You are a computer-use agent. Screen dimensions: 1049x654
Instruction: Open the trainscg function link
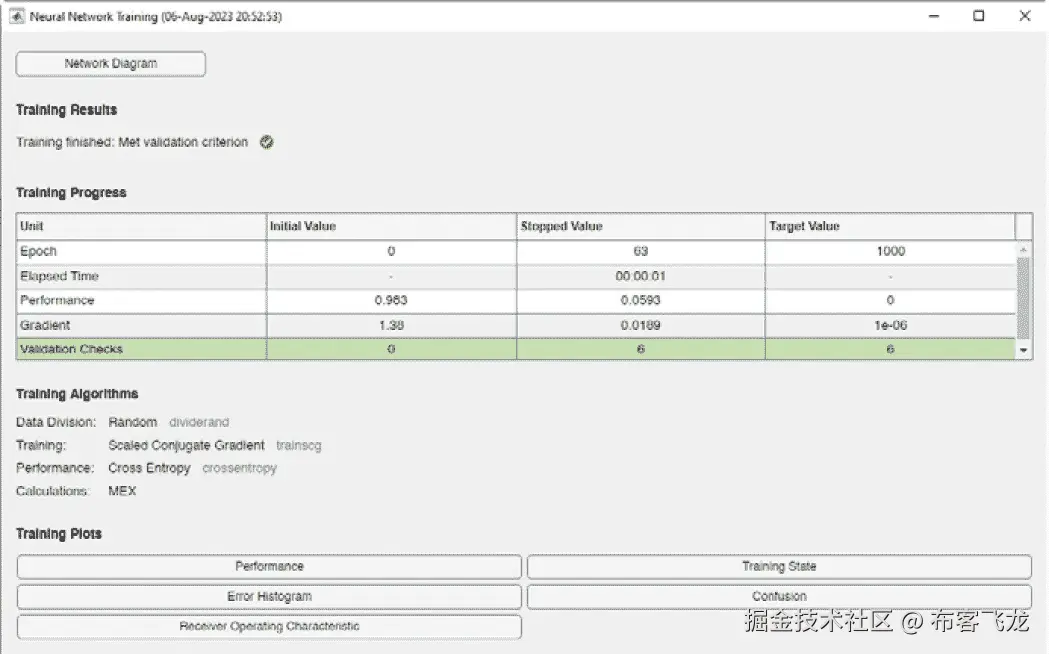[x=298, y=445]
